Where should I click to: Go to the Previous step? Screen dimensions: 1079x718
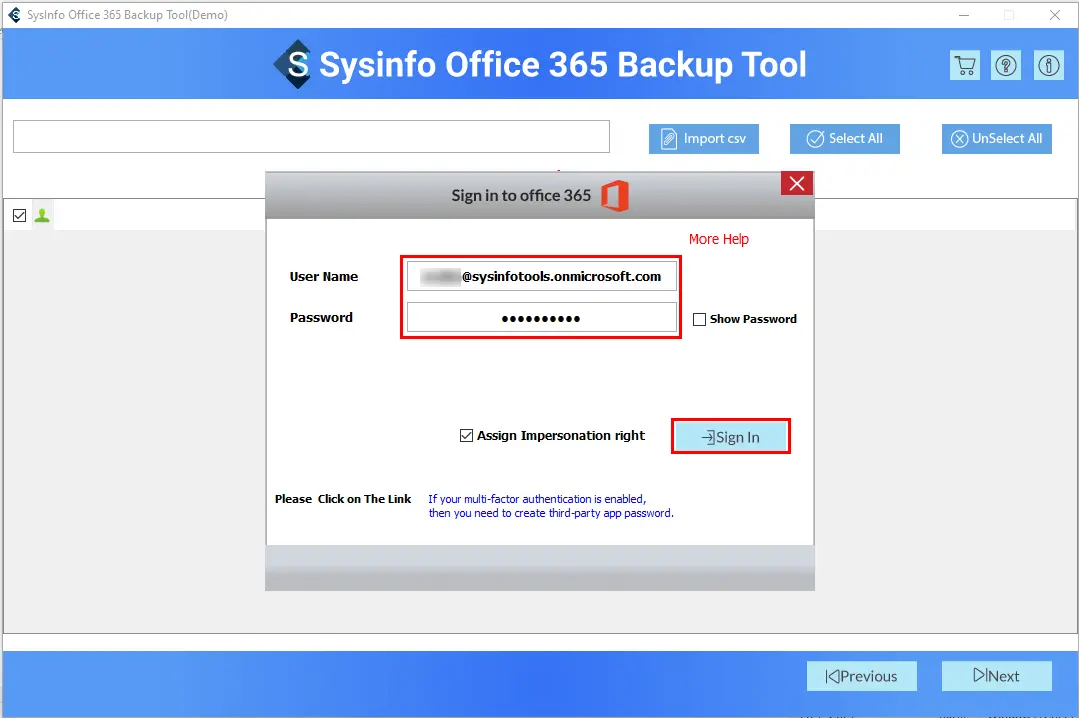click(862, 676)
